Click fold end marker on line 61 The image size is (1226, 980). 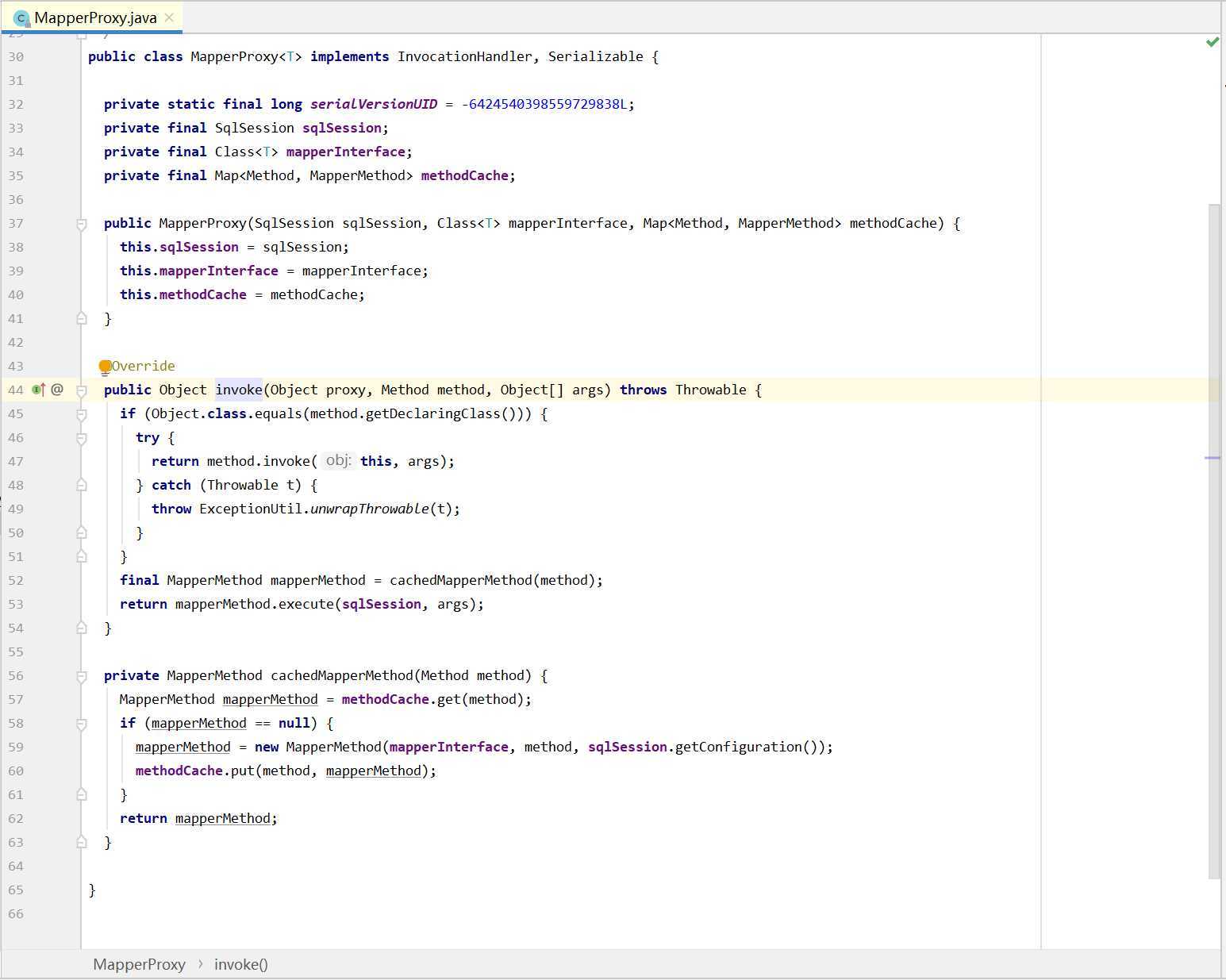point(81,794)
